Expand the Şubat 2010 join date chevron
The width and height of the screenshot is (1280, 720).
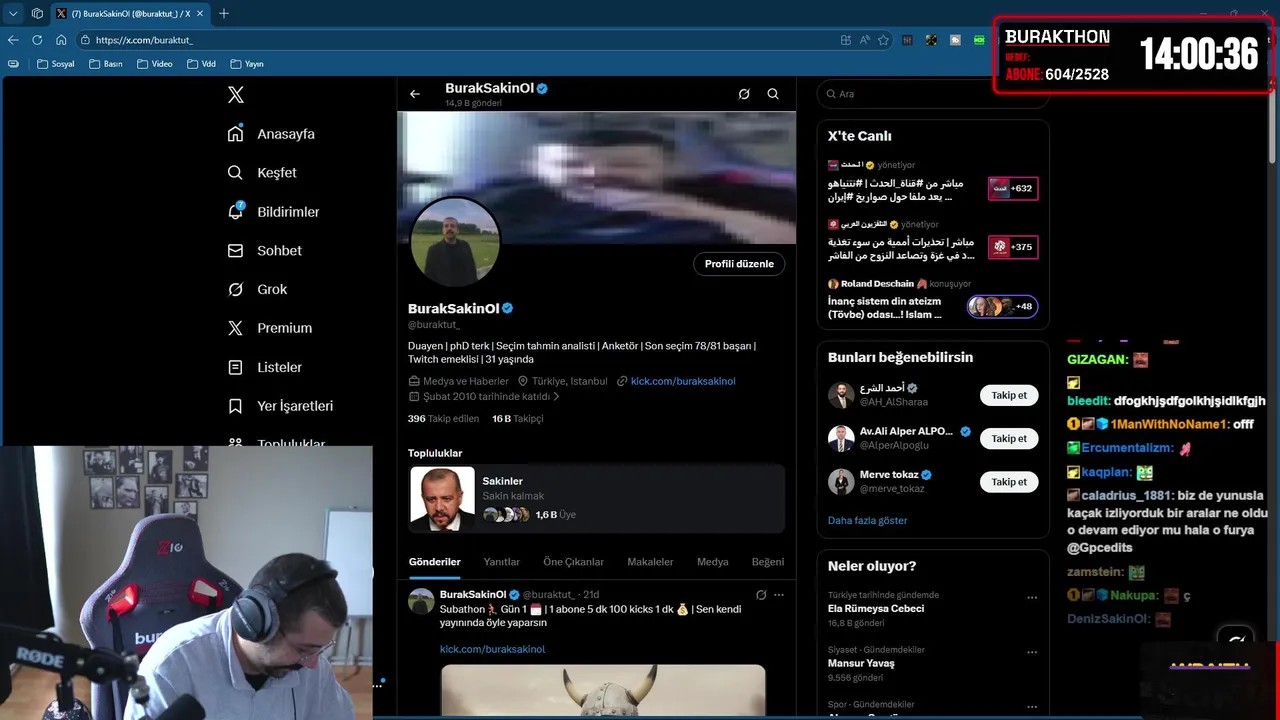556,397
